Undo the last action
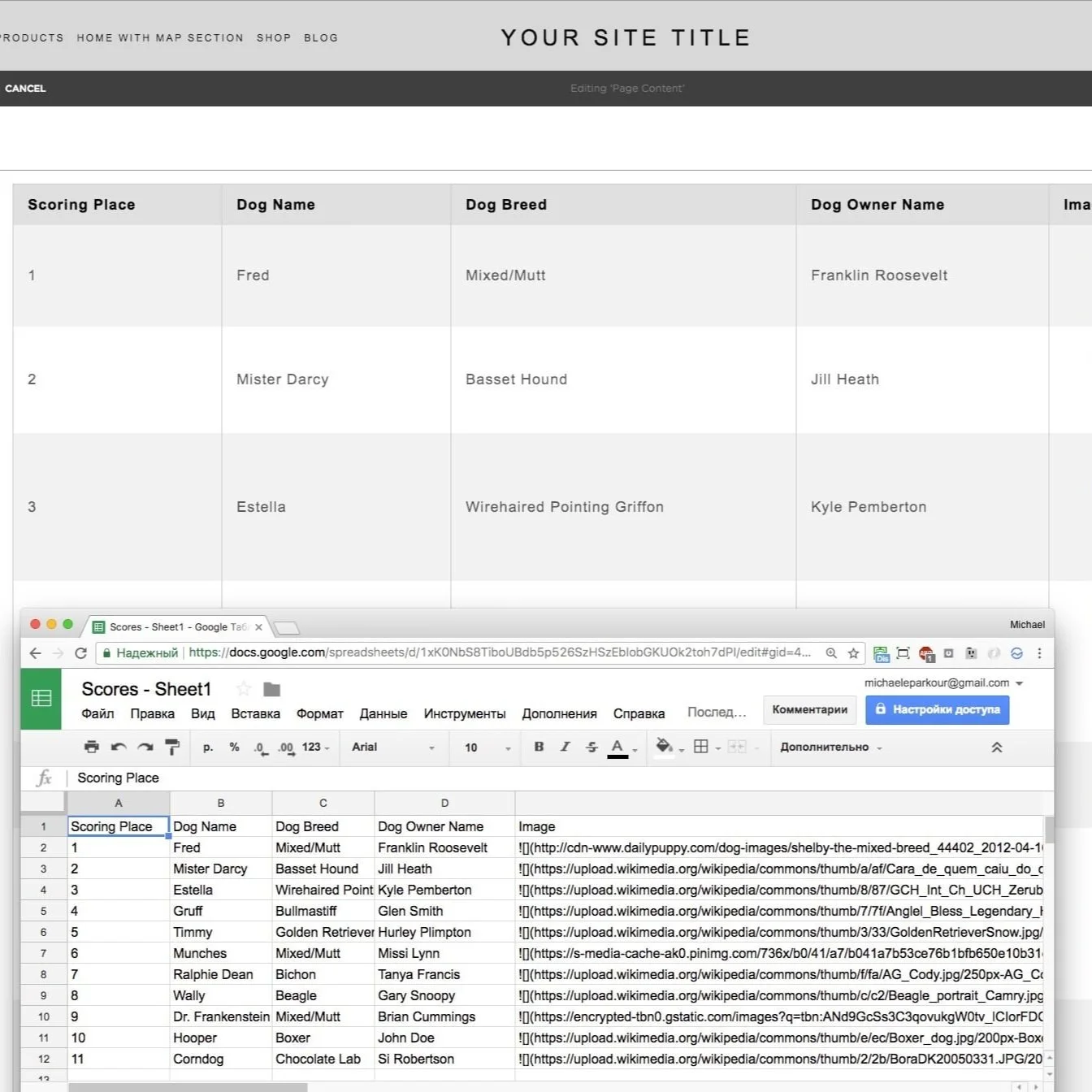The width and height of the screenshot is (1092, 1092). pyautogui.click(x=119, y=747)
